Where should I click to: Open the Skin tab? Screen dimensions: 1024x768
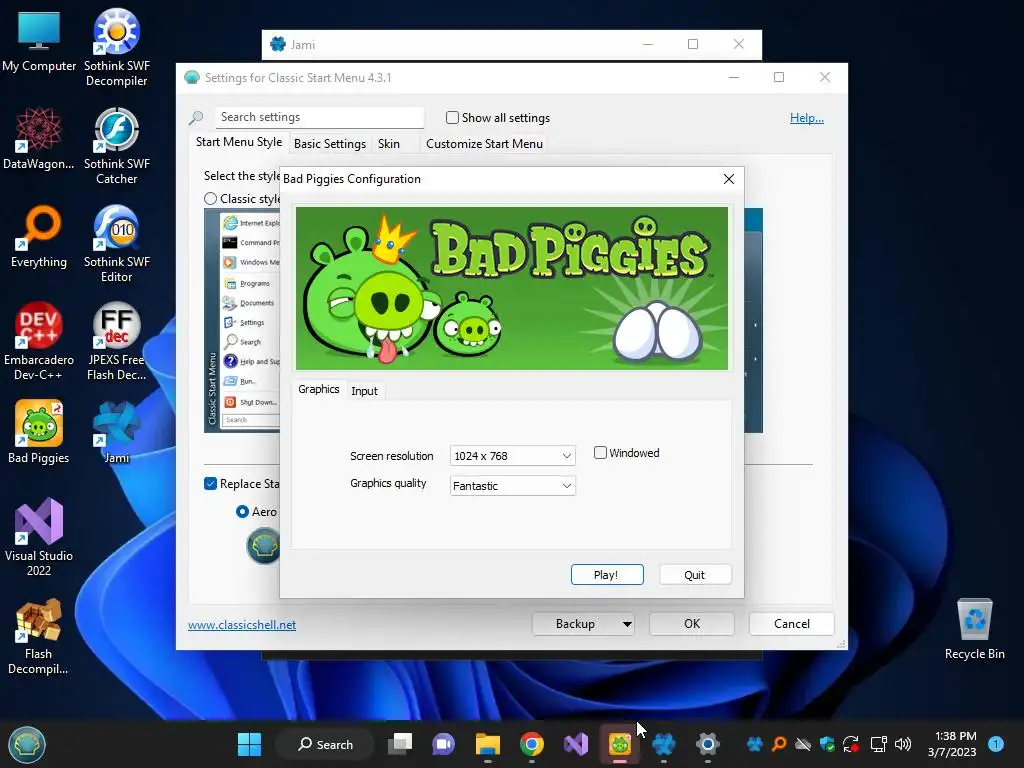click(389, 144)
